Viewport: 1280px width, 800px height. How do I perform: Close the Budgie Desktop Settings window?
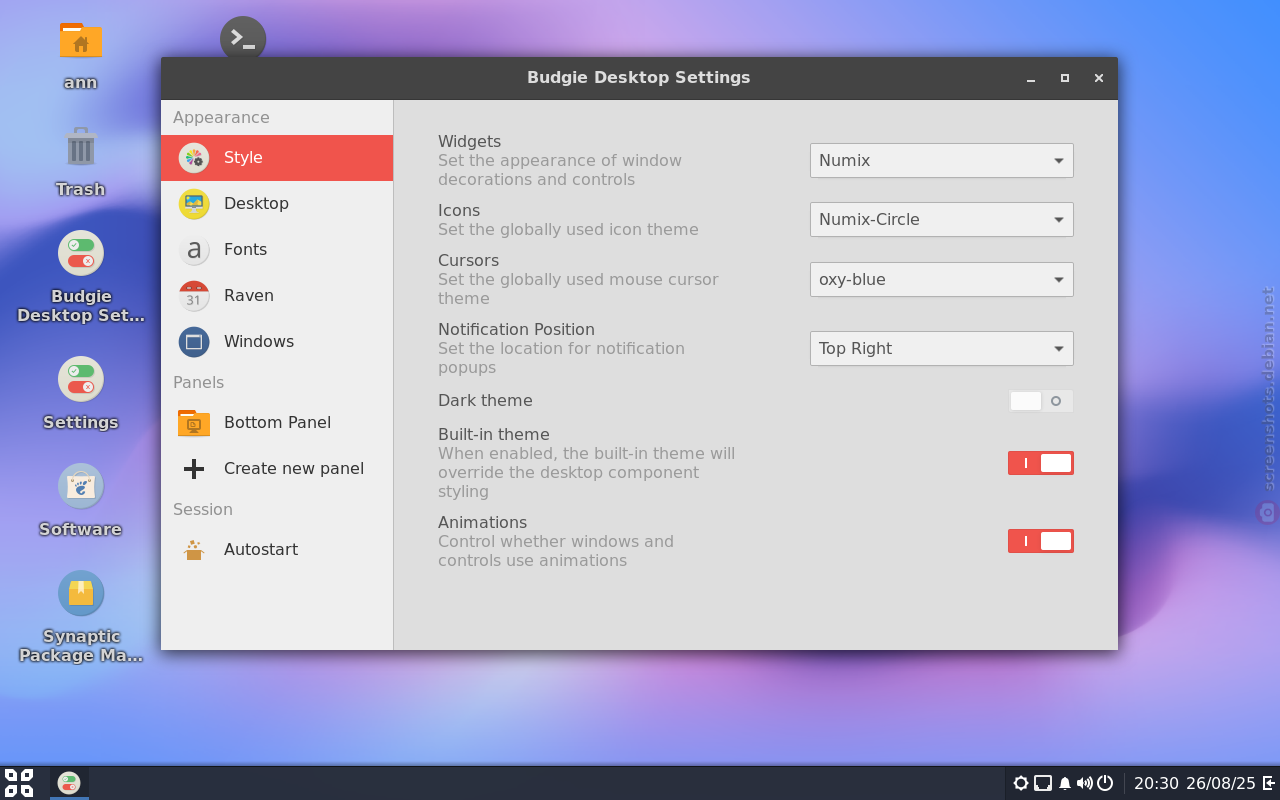coord(1099,78)
